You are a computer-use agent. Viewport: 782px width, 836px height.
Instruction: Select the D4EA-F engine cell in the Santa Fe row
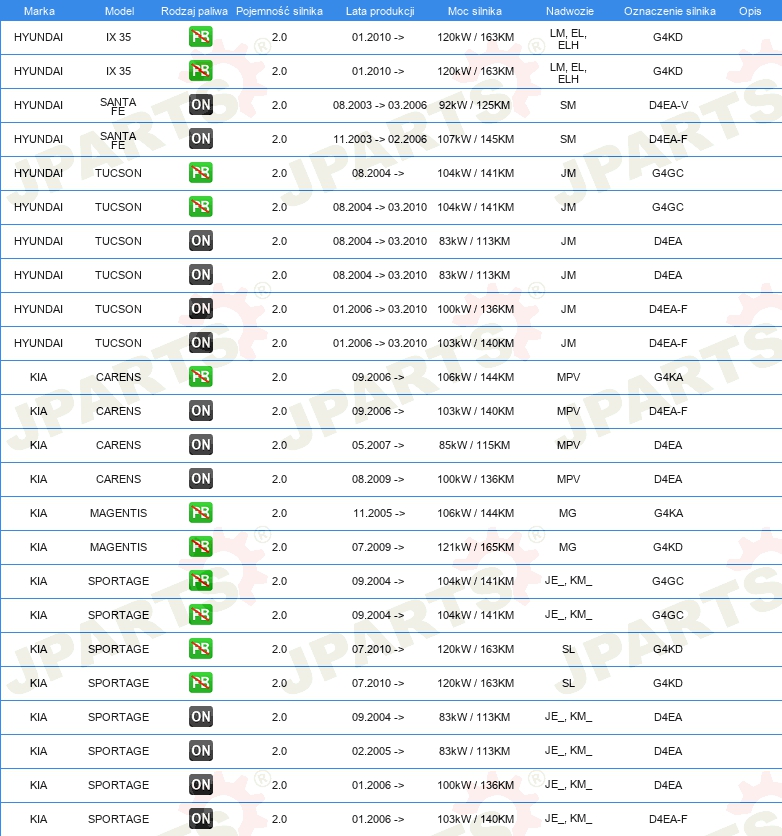click(x=668, y=139)
